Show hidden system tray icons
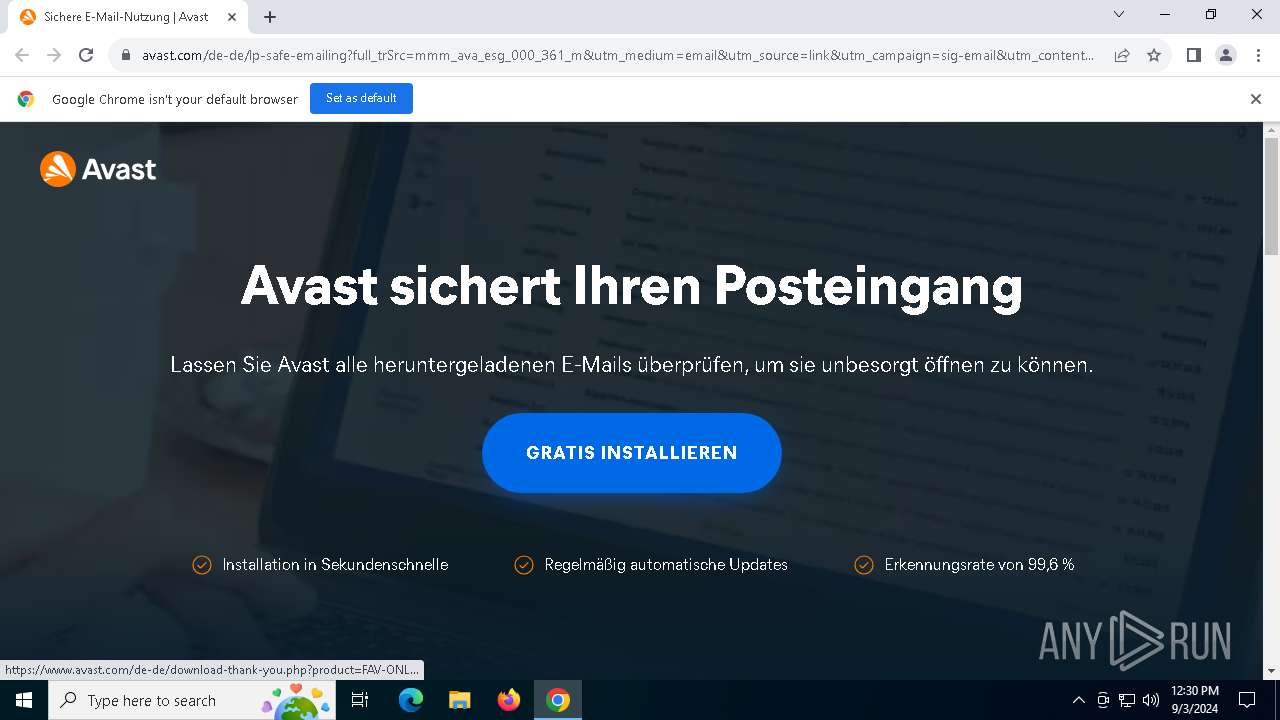The width and height of the screenshot is (1280, 720). (1078, 700)
